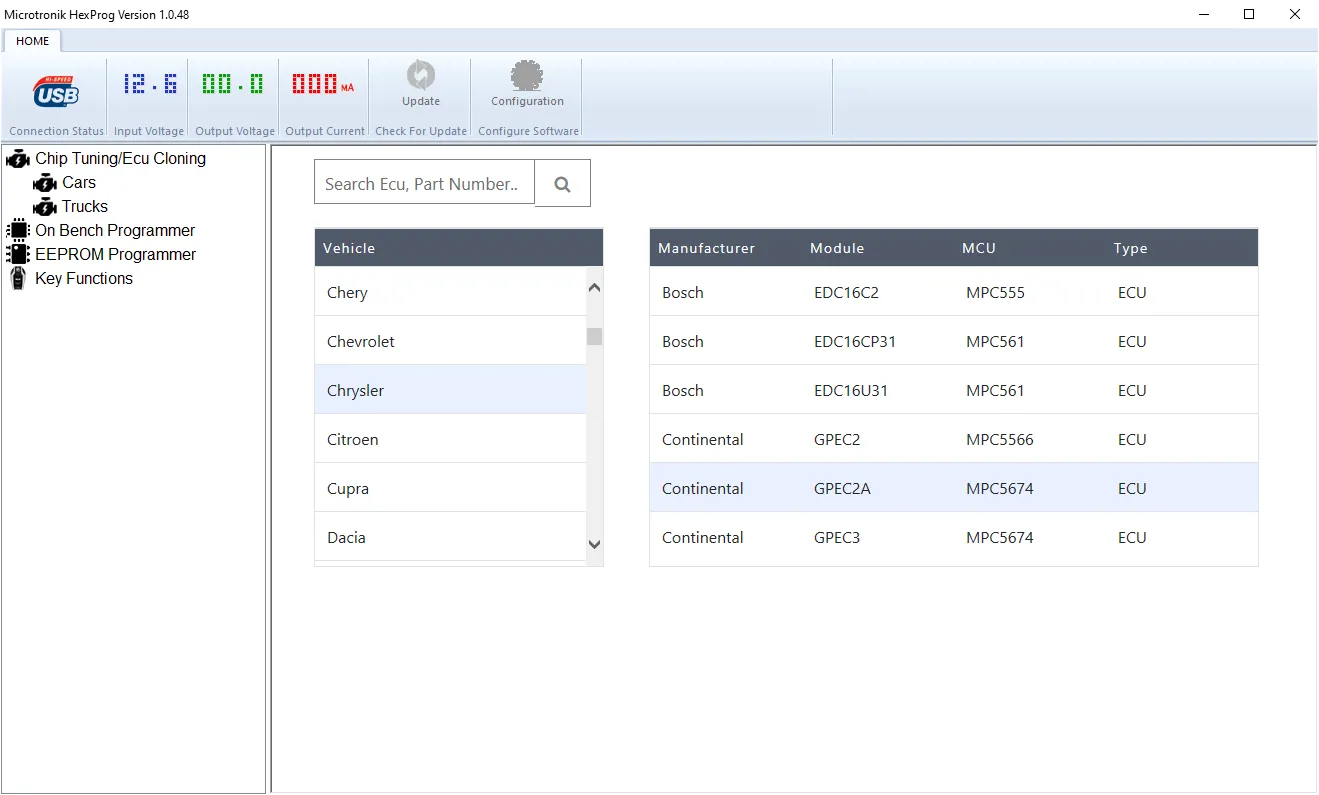Click the vehicle list scroll up arrow
Viewport: 1319px width, 795px height.
click(x=595, y=288)
